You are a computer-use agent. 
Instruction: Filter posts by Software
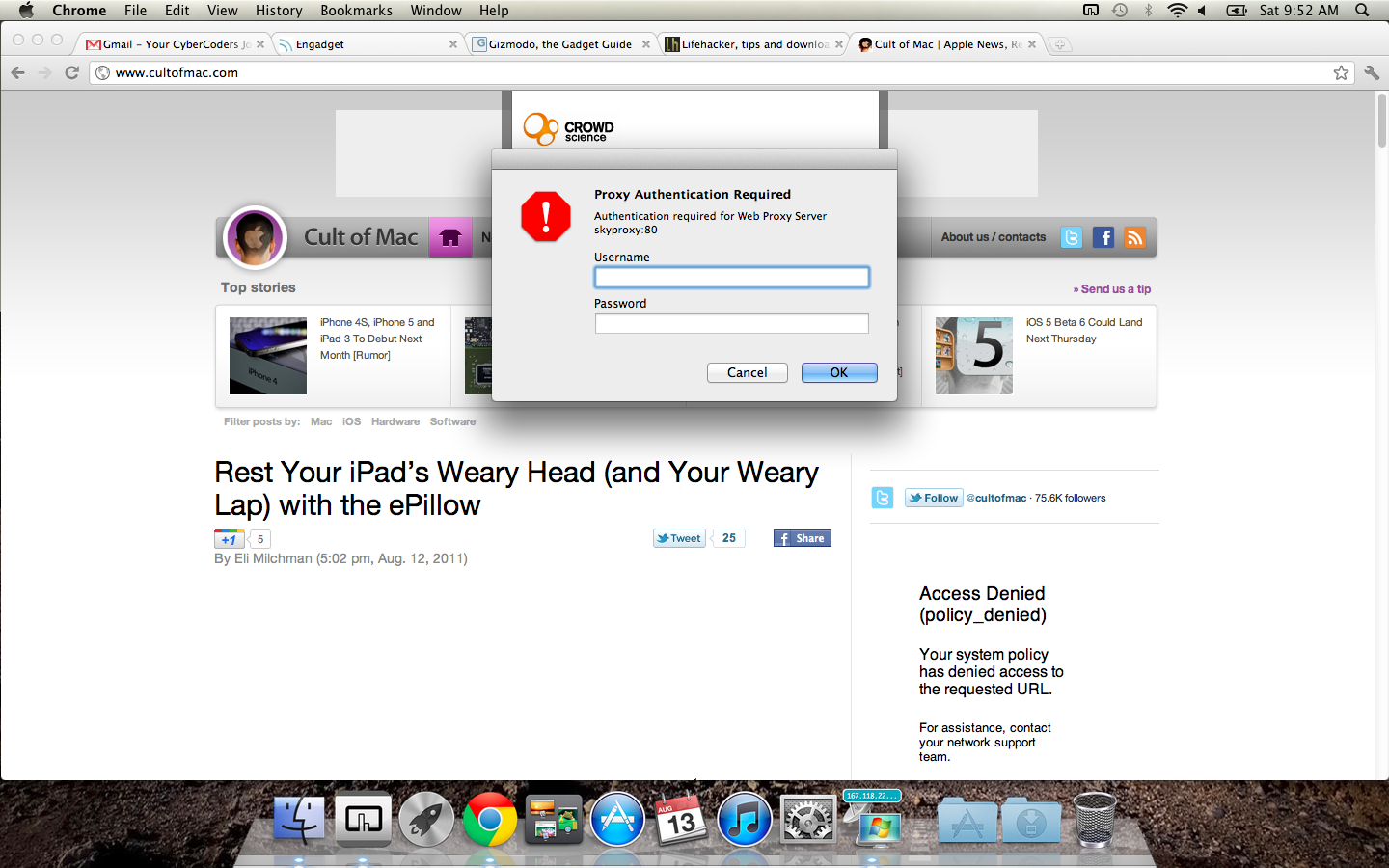click(452, 421)
